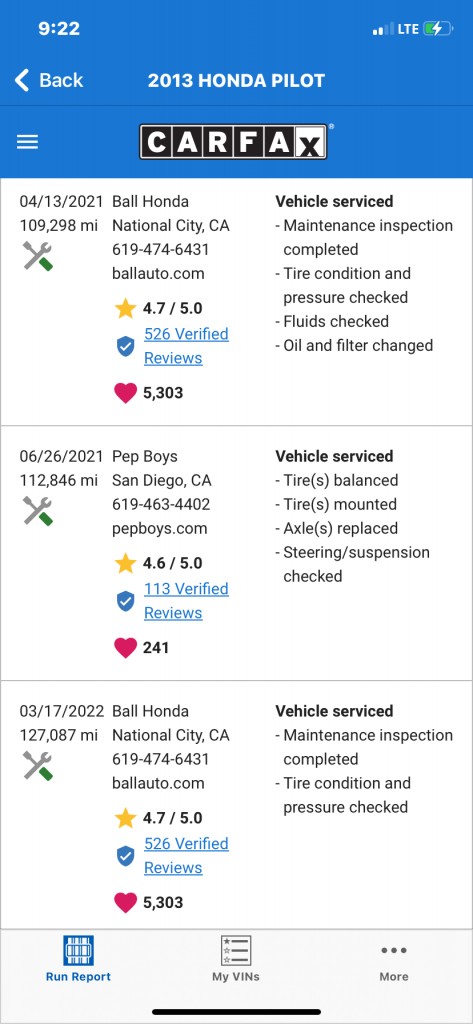This screenshot has height=1024, width=473.
Task: Tap the wrench service icon for 06/26/2021
Action: (x=38, y=511)
